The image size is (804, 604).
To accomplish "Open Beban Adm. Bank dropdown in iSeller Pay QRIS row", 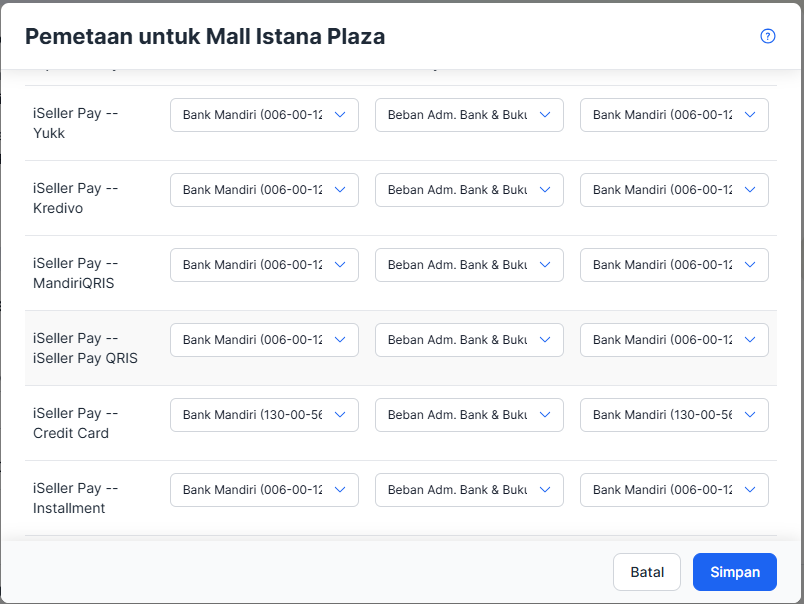I will click(469, 340).
